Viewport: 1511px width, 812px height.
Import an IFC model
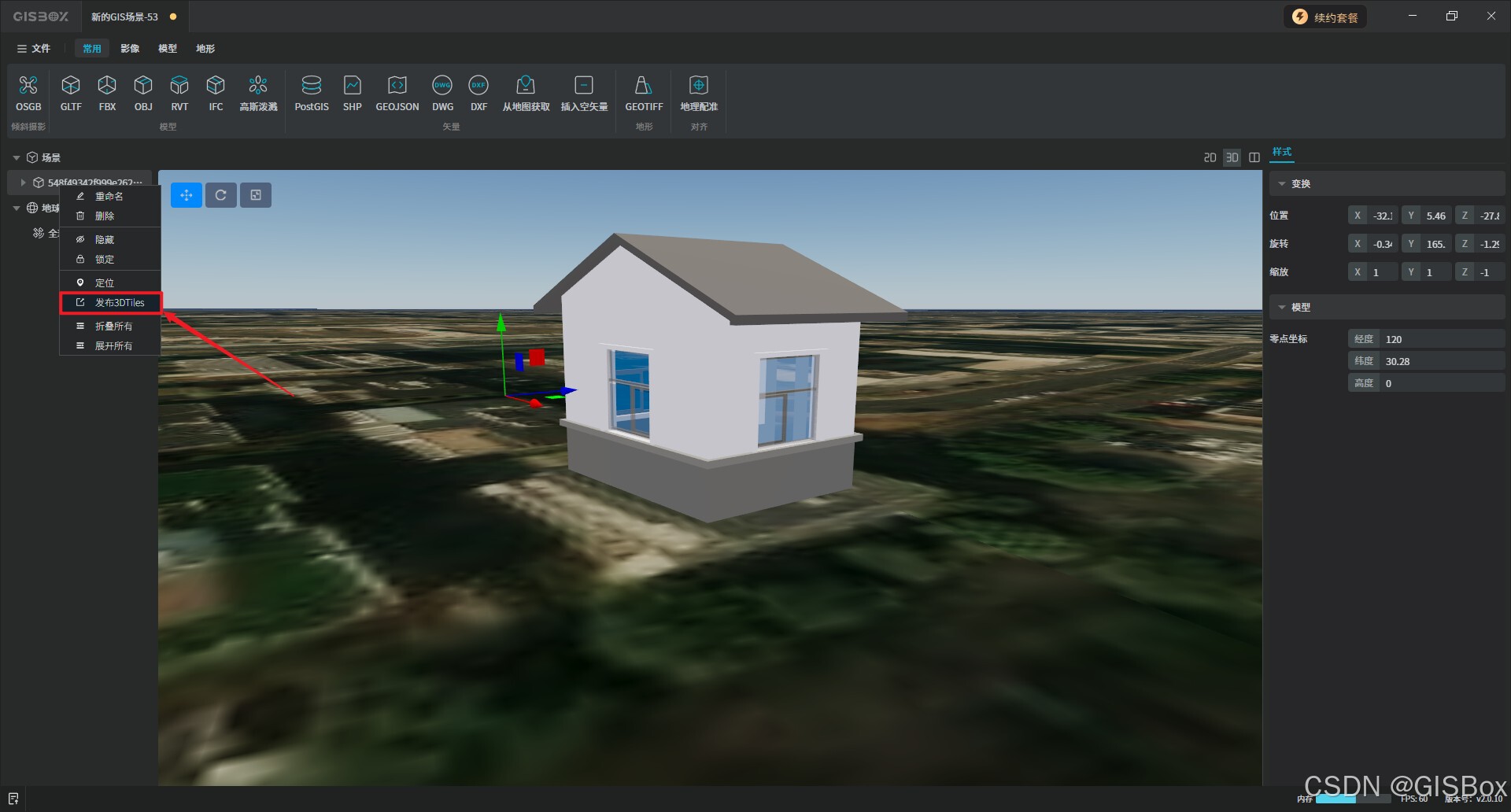[216, 93]
